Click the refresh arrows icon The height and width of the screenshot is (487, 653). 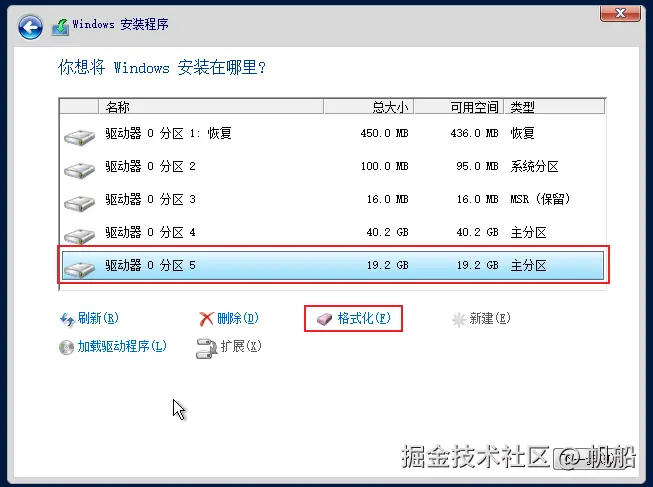(67, 320)
